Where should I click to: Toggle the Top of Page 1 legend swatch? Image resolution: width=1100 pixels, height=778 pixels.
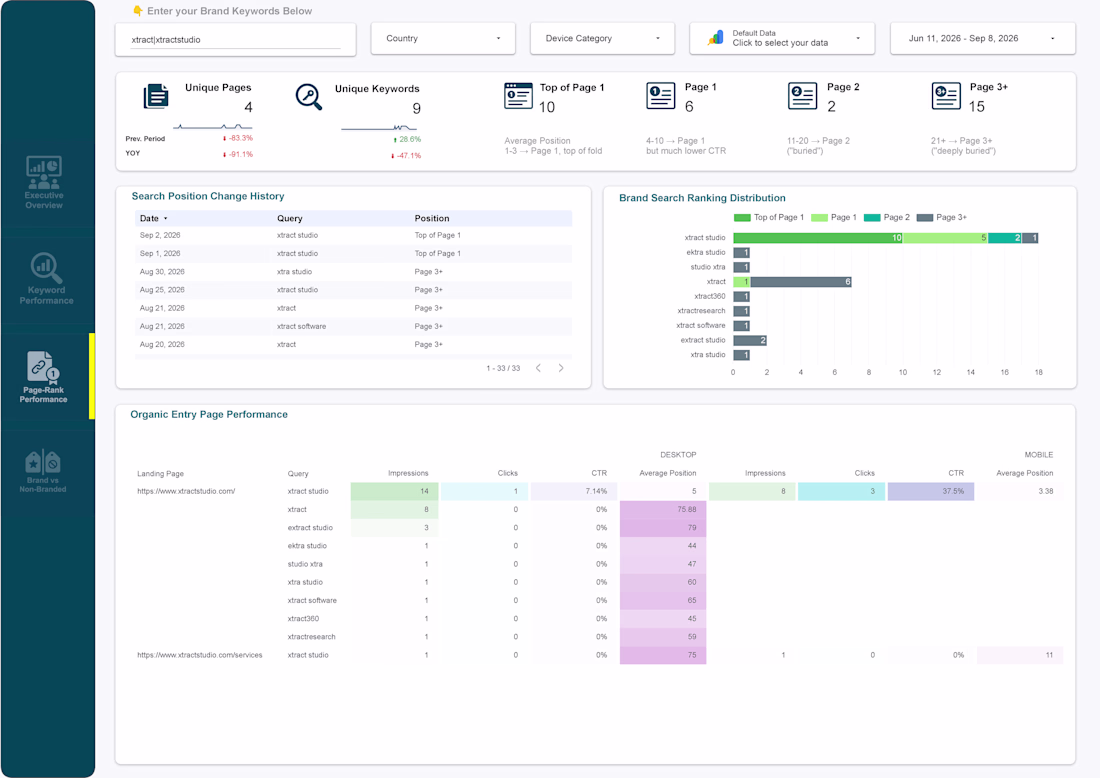tap(742, 217)
